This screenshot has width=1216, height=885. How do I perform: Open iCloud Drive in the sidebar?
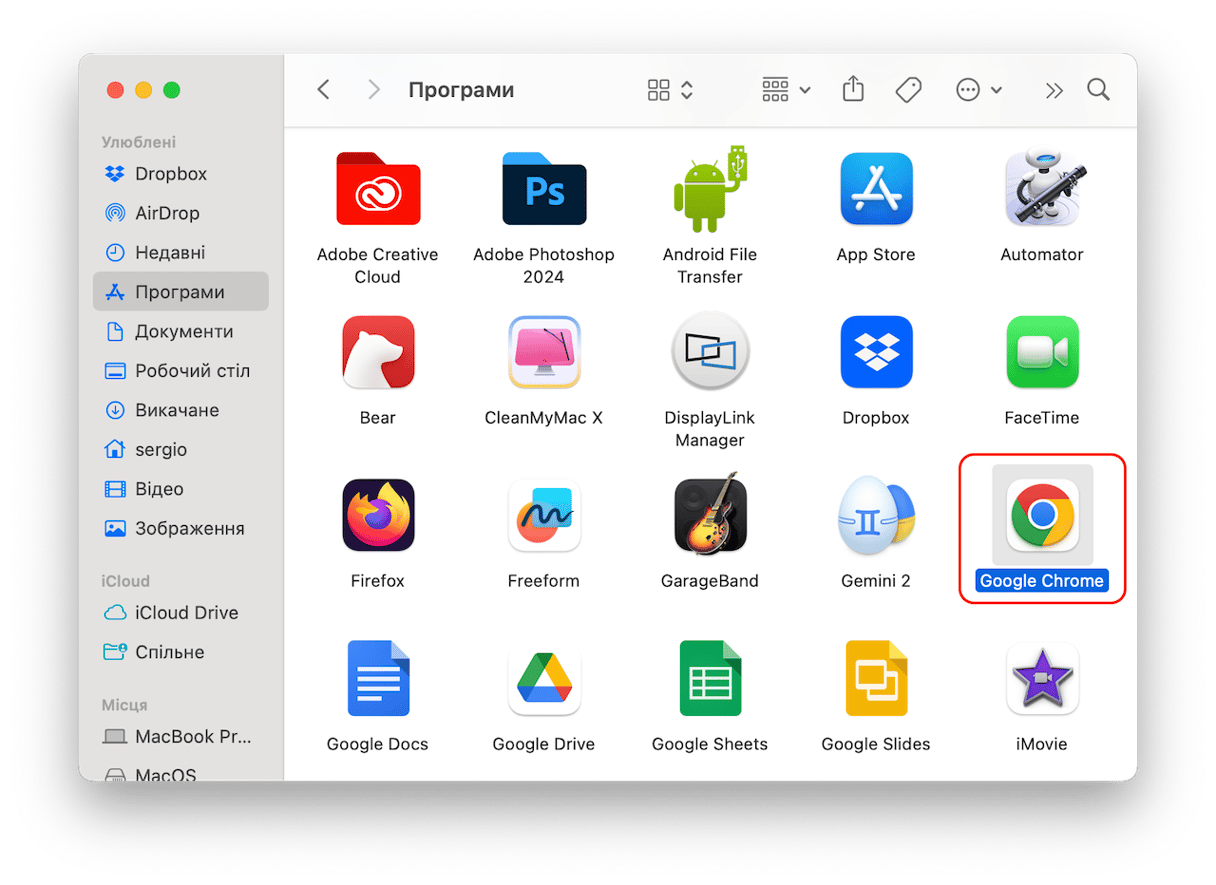(x=180, y=613)
